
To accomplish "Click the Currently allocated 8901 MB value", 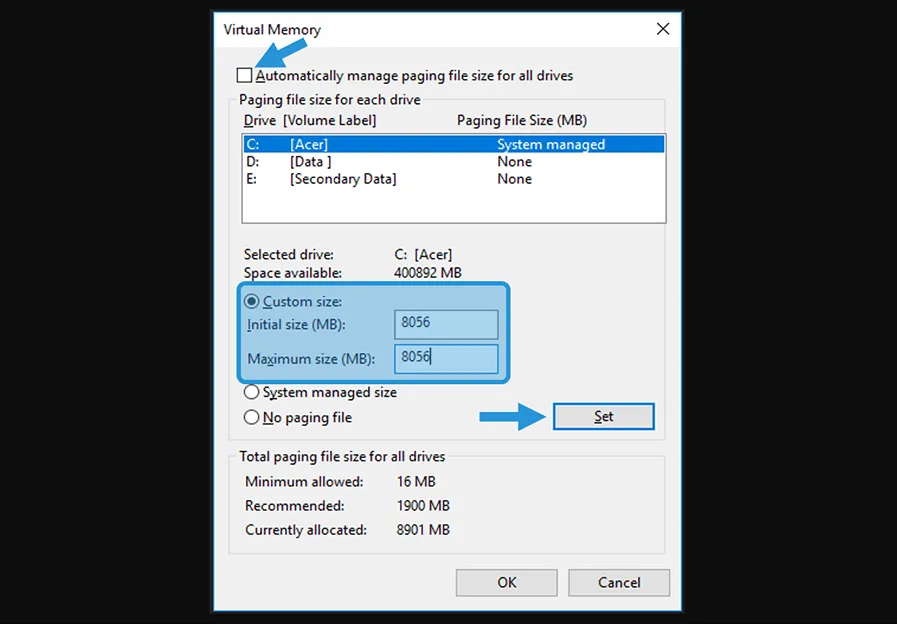I will tap(423, 530).
